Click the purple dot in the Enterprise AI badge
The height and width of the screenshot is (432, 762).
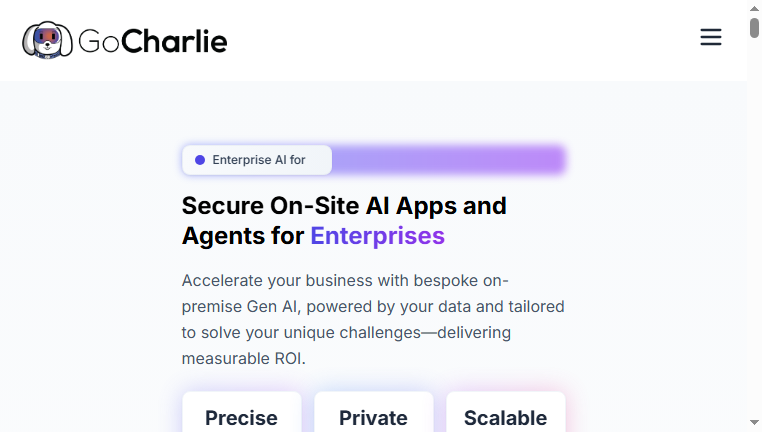coord(200,160)
